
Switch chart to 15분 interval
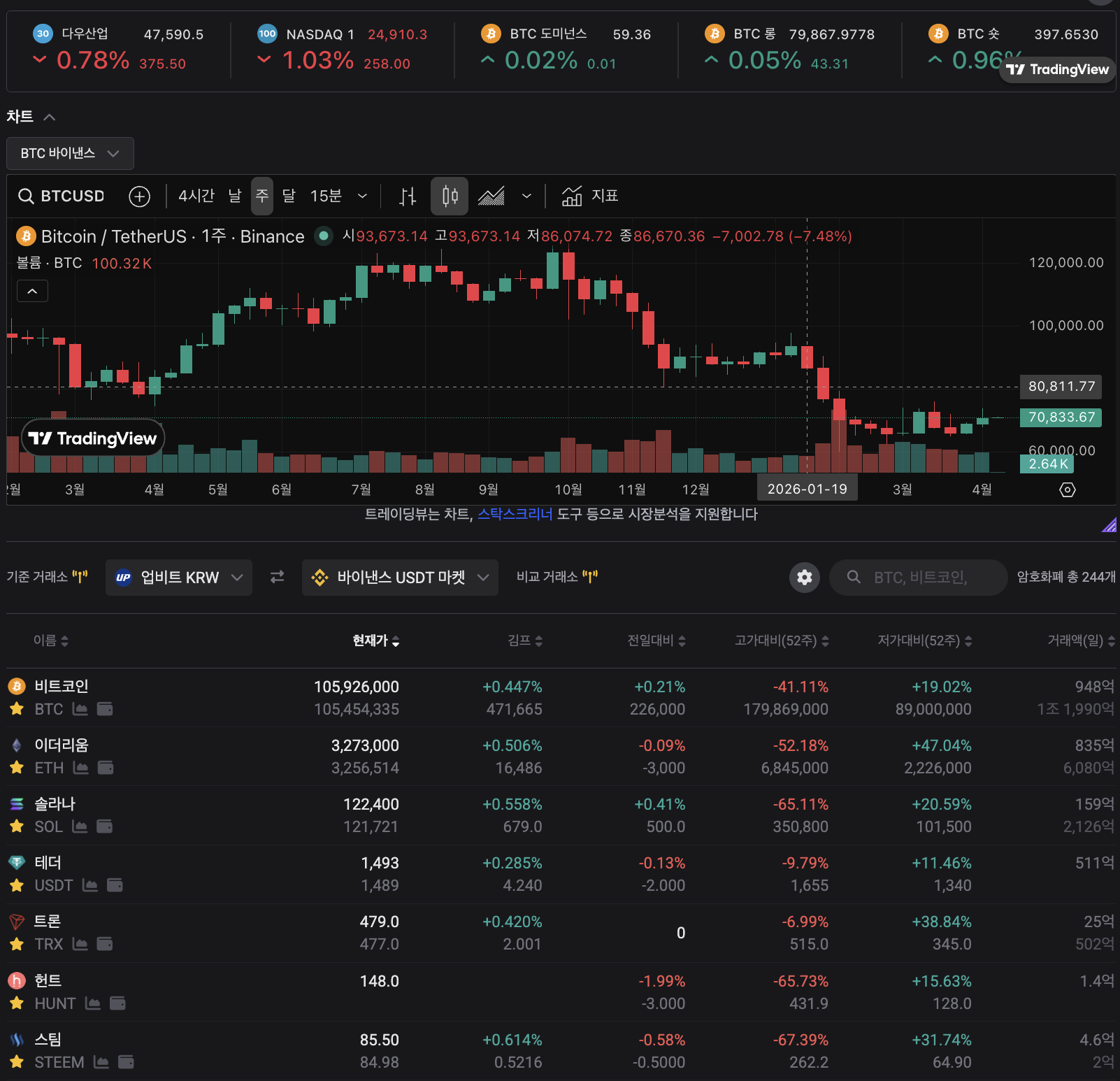326,196
